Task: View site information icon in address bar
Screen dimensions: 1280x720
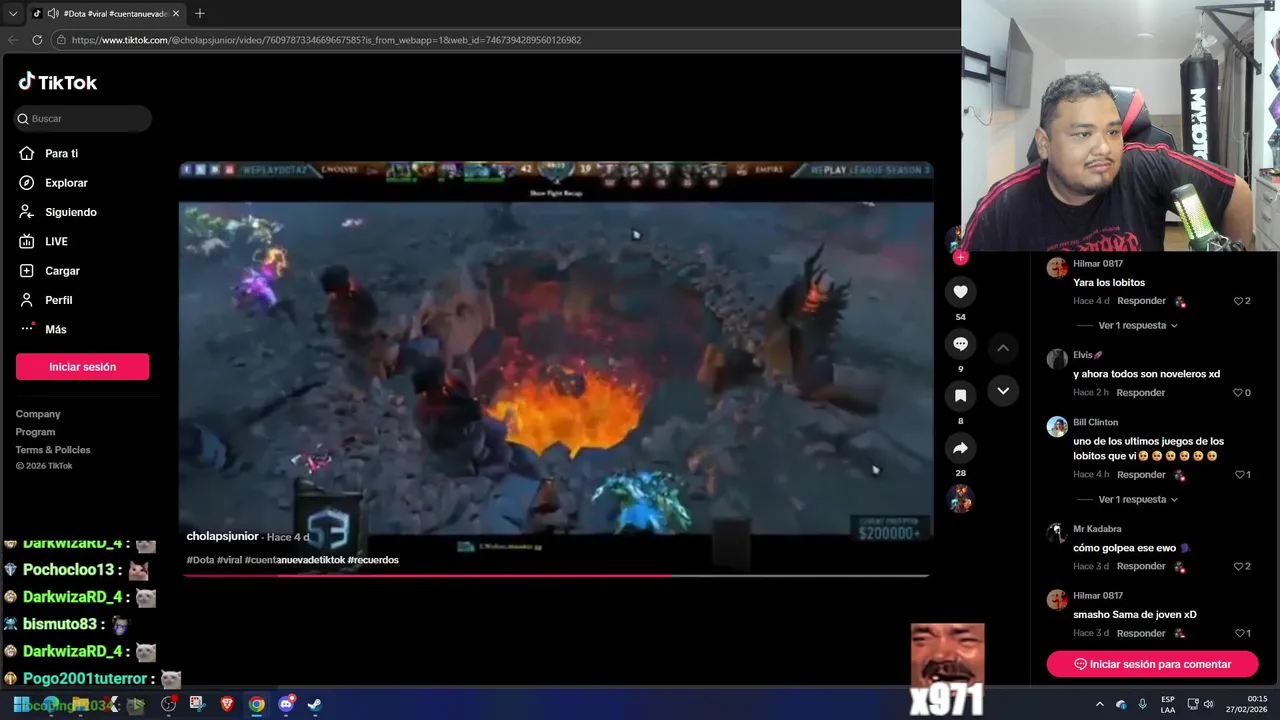Action: point(61,40)
